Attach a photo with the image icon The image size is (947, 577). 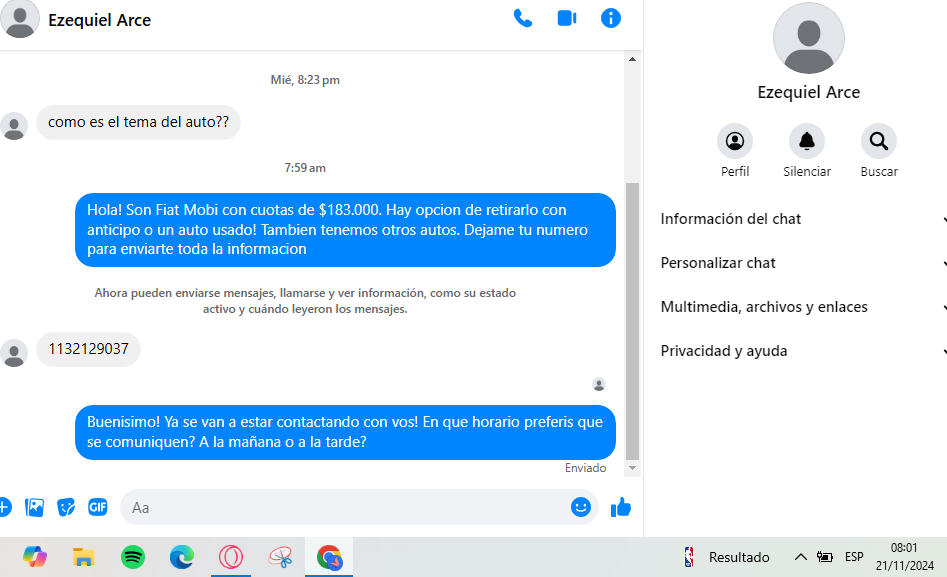coord(35,507)
